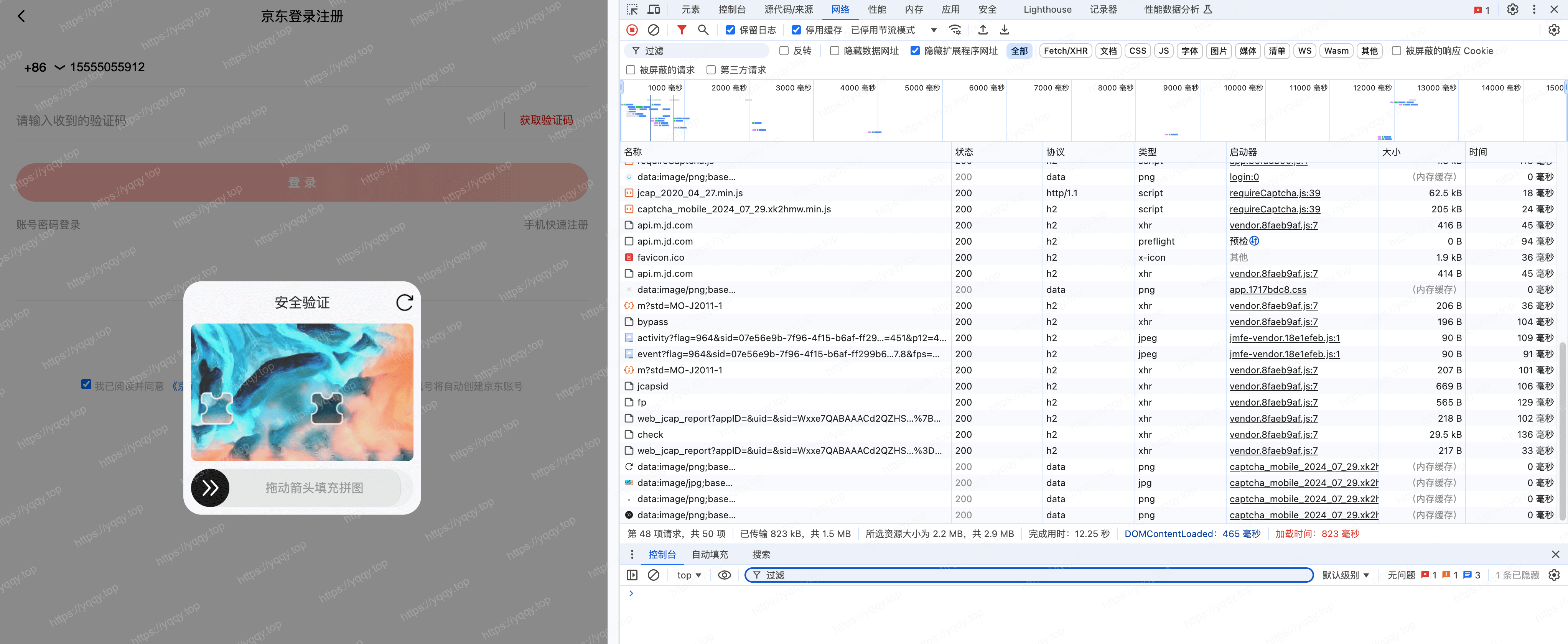Enable the 反转 checkbox
The image size is (1568, 644).
pyautogui.click(x=784, y=51)
